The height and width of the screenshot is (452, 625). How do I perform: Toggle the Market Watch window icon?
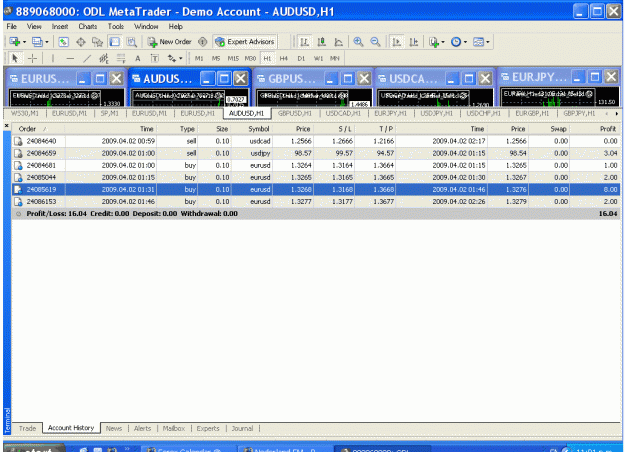[x=64, y=42]
